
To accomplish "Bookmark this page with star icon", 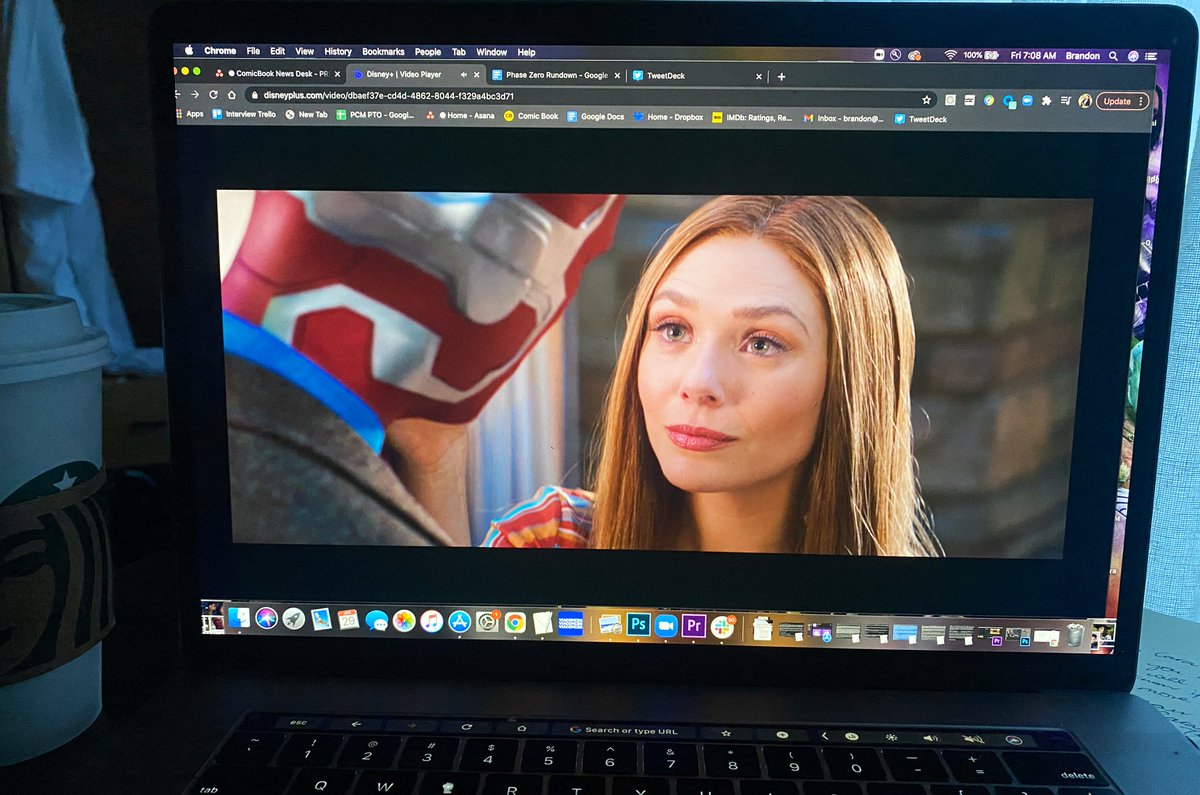I will [927, 100].
